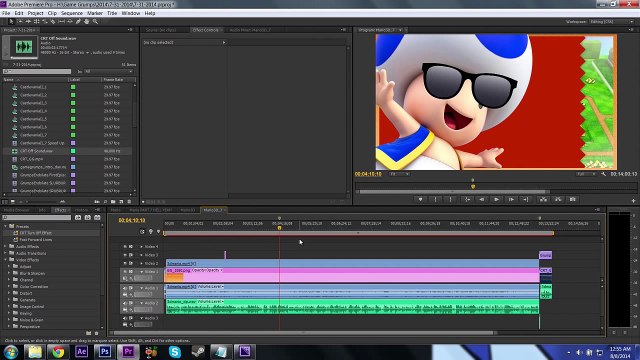Collapse the Presets folder in Effects
Viewport: 640px width, 360px height.
coord(5,226)
